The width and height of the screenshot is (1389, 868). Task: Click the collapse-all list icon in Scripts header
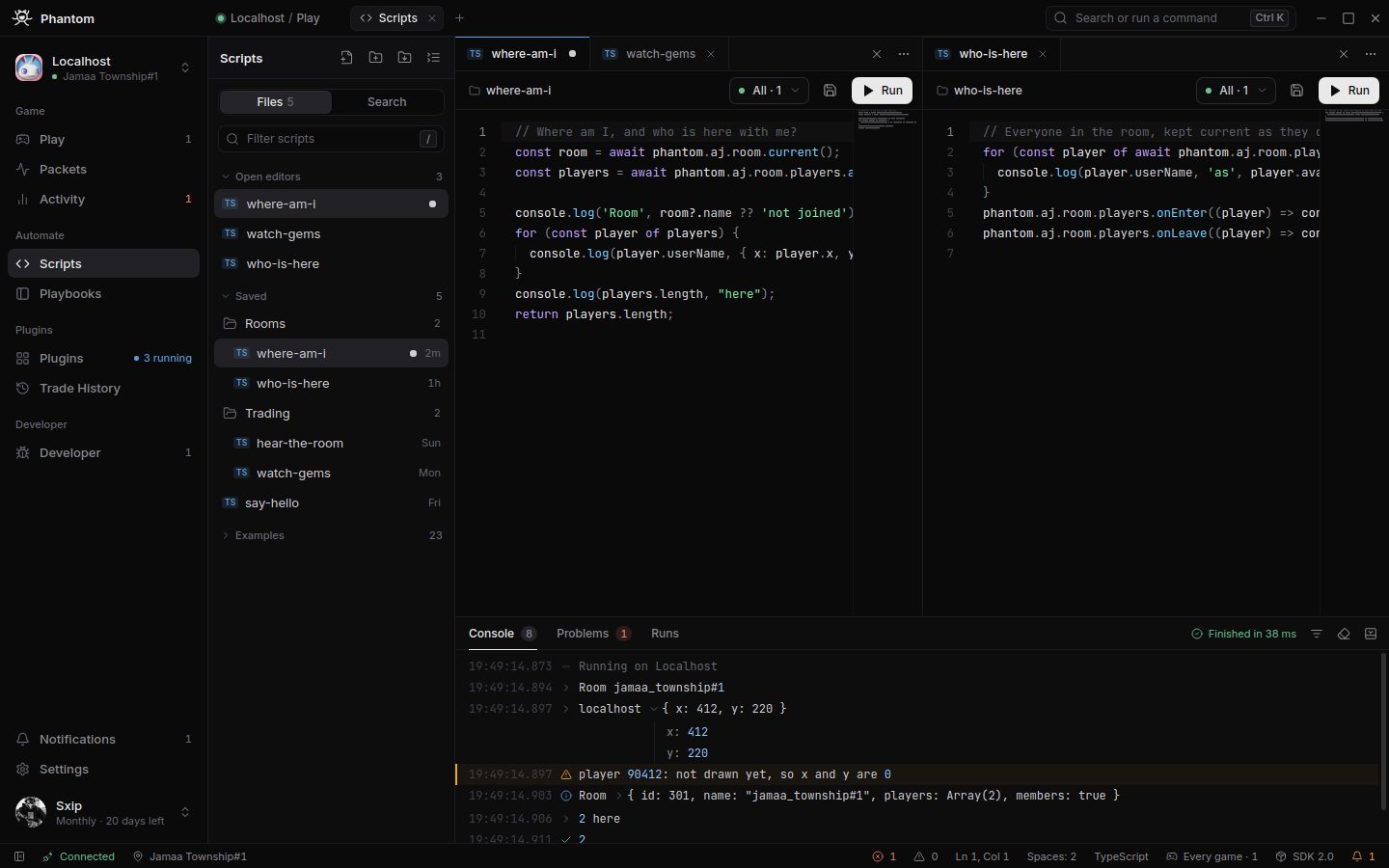pyautogui.click(x=433, y=58)
